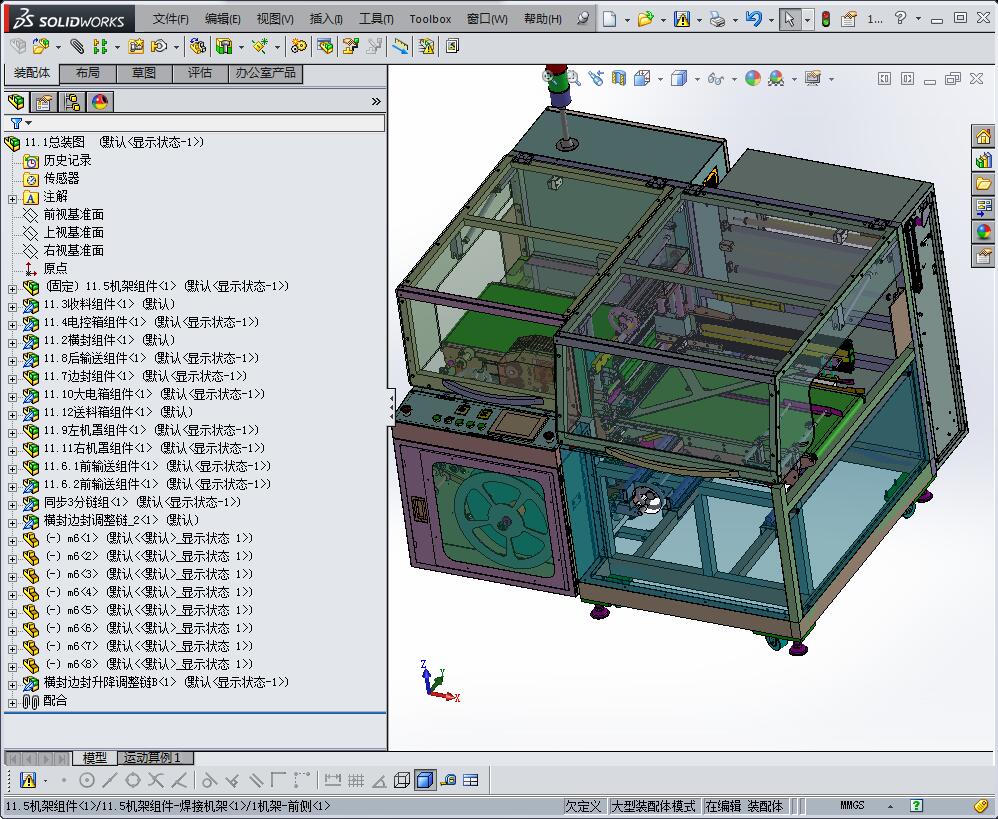
Task: Pin the menu bar with pushpin
Action: pos(582,18)
